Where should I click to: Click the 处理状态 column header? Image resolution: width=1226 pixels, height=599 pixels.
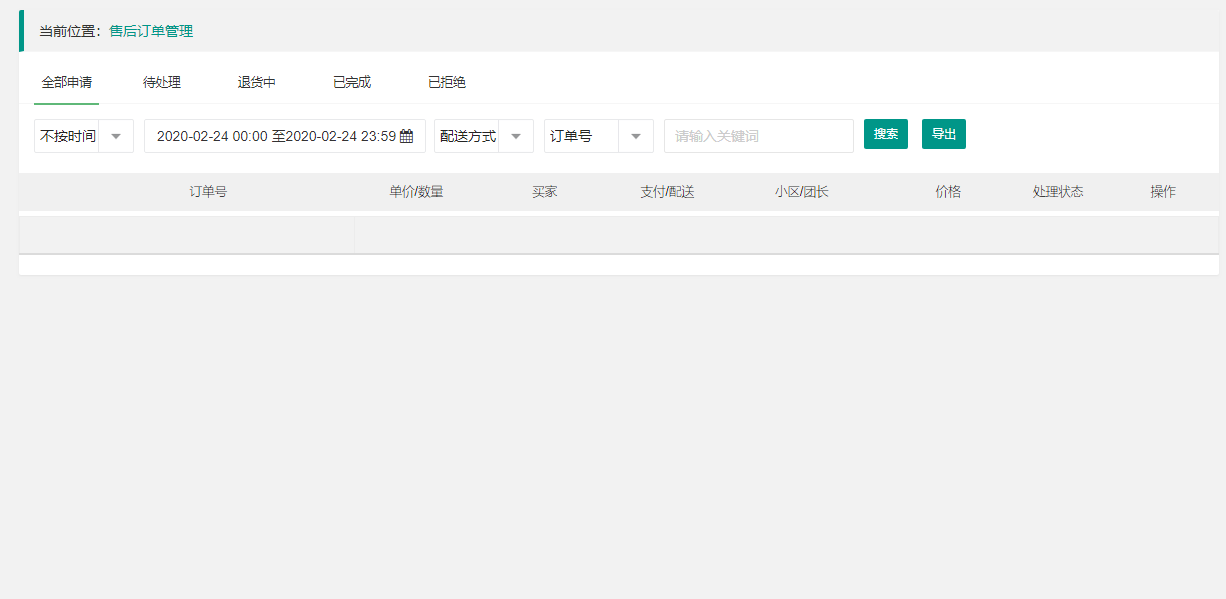pos(1058,192)
